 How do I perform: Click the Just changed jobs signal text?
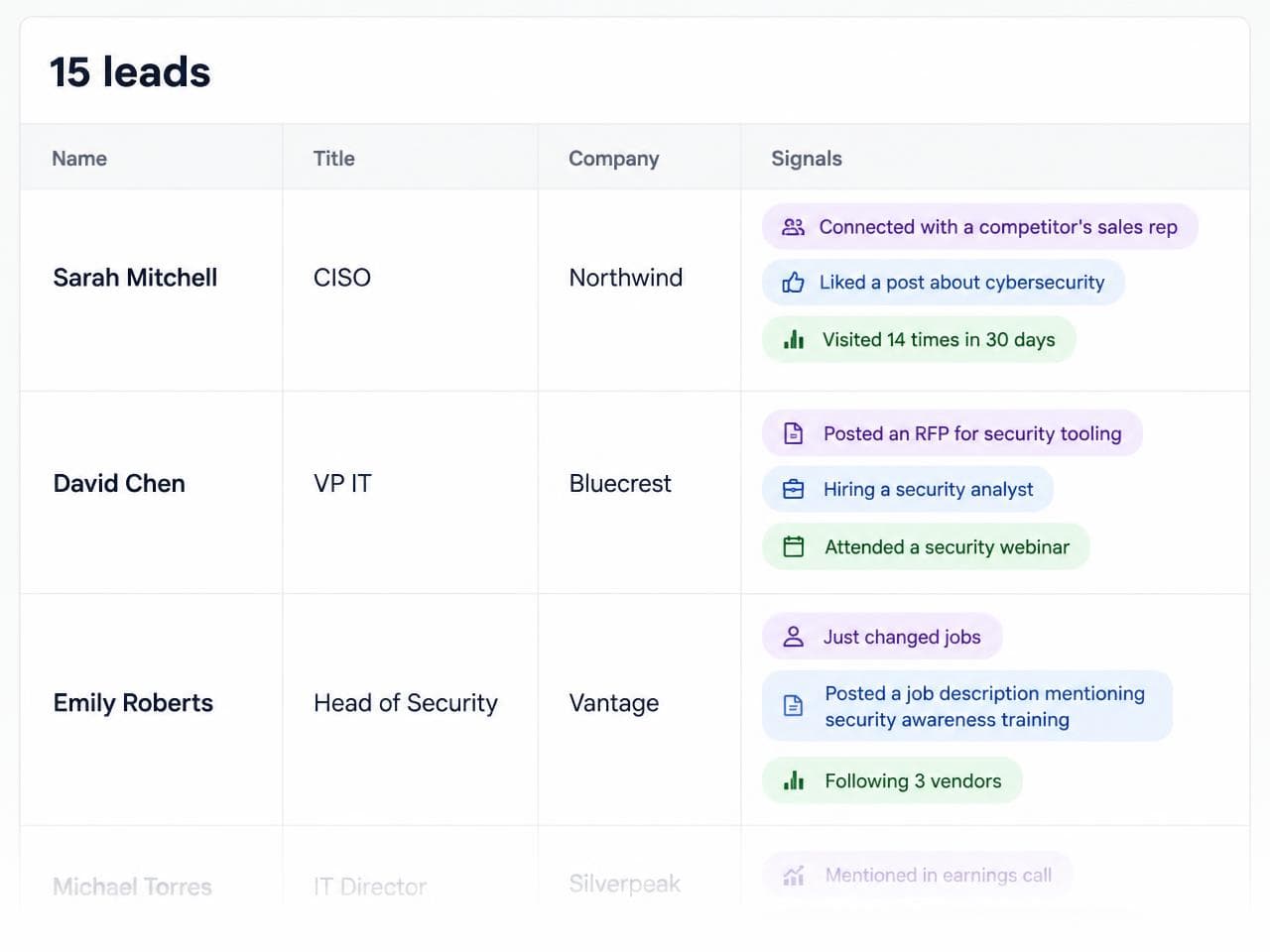click(x=902, y=637)
